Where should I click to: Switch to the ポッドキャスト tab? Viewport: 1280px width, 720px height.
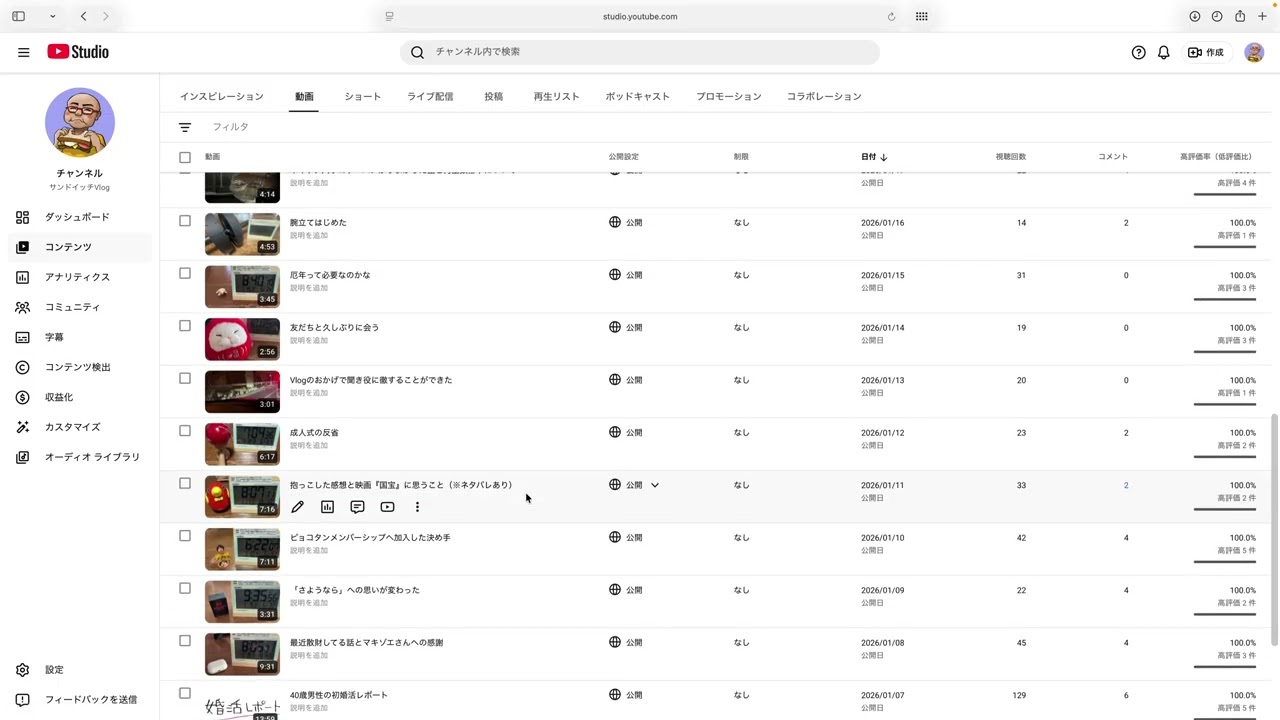(637, 97)
